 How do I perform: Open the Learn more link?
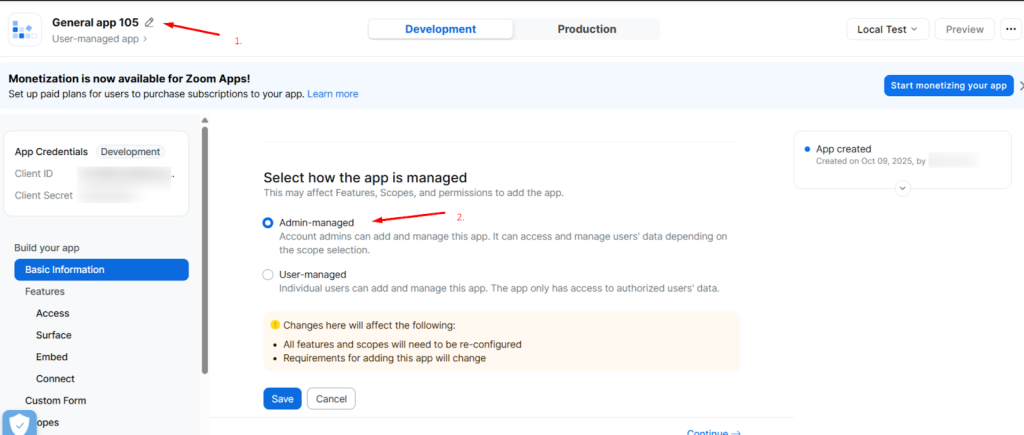(x=332, y=94)
